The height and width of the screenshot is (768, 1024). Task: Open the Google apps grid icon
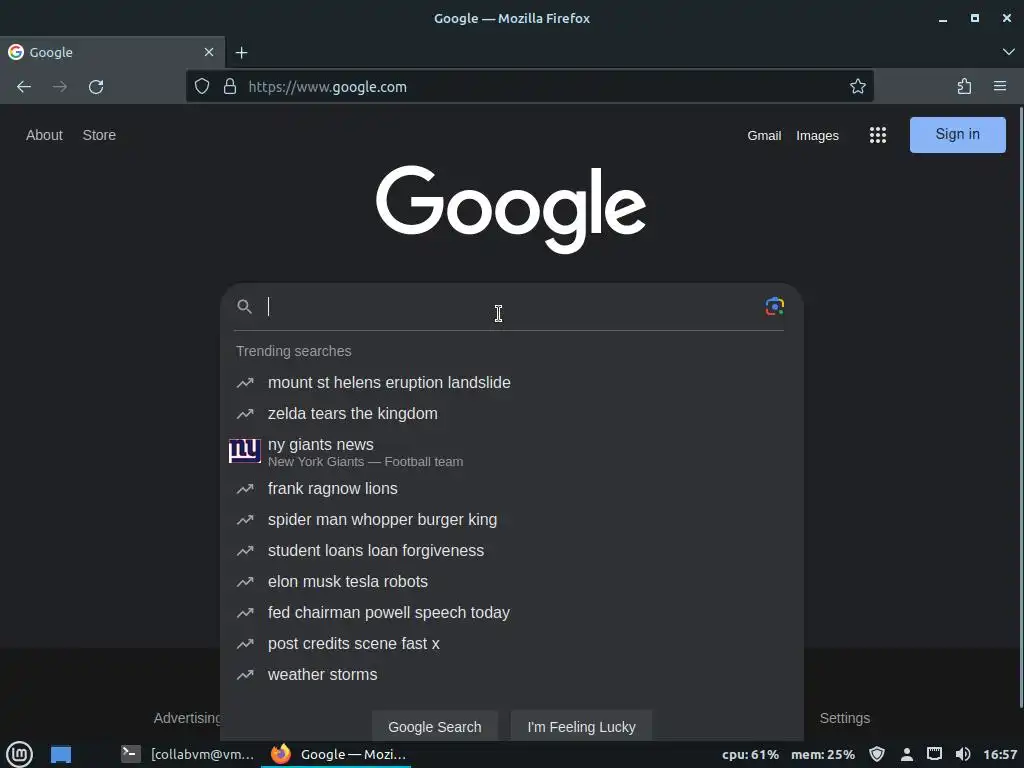pos(878,135)
